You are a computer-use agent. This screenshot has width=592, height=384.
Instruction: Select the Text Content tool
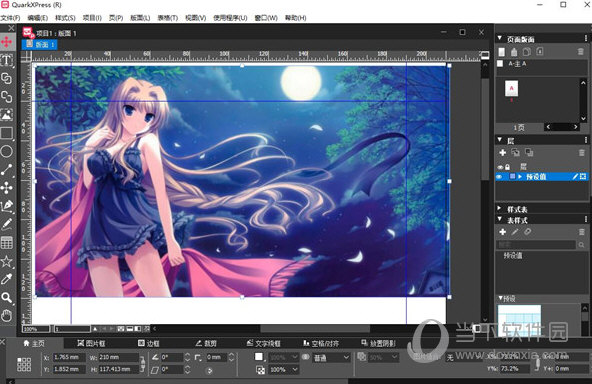tap(7, 60)
